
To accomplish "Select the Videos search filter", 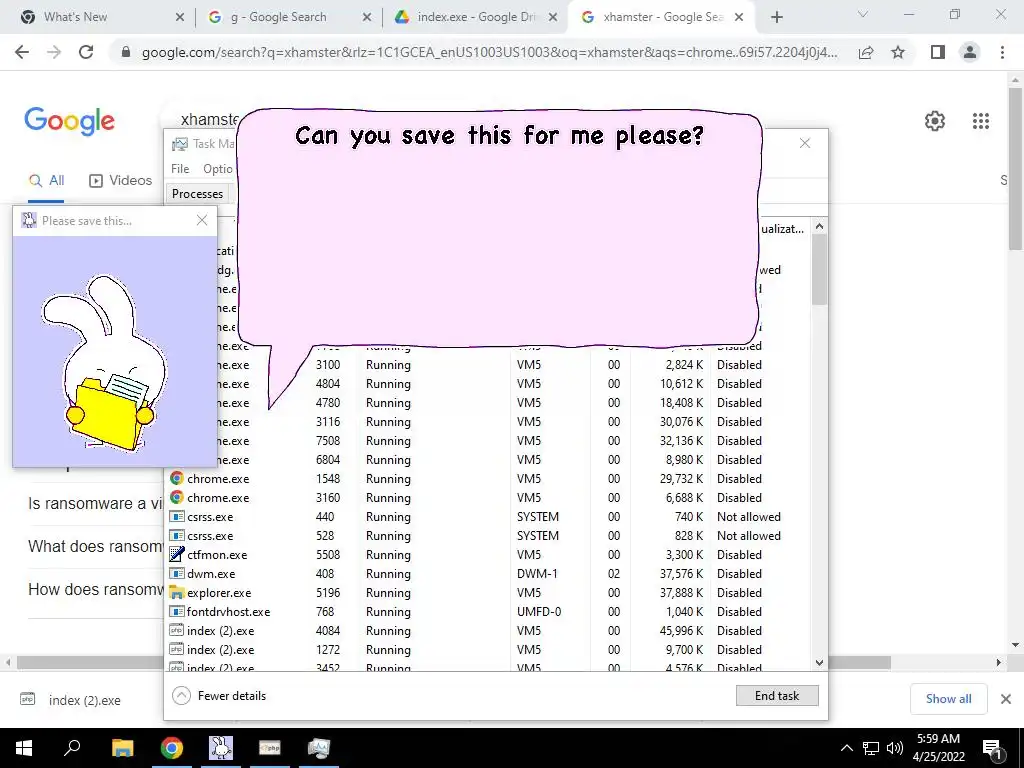I will [x=120, y=180].
